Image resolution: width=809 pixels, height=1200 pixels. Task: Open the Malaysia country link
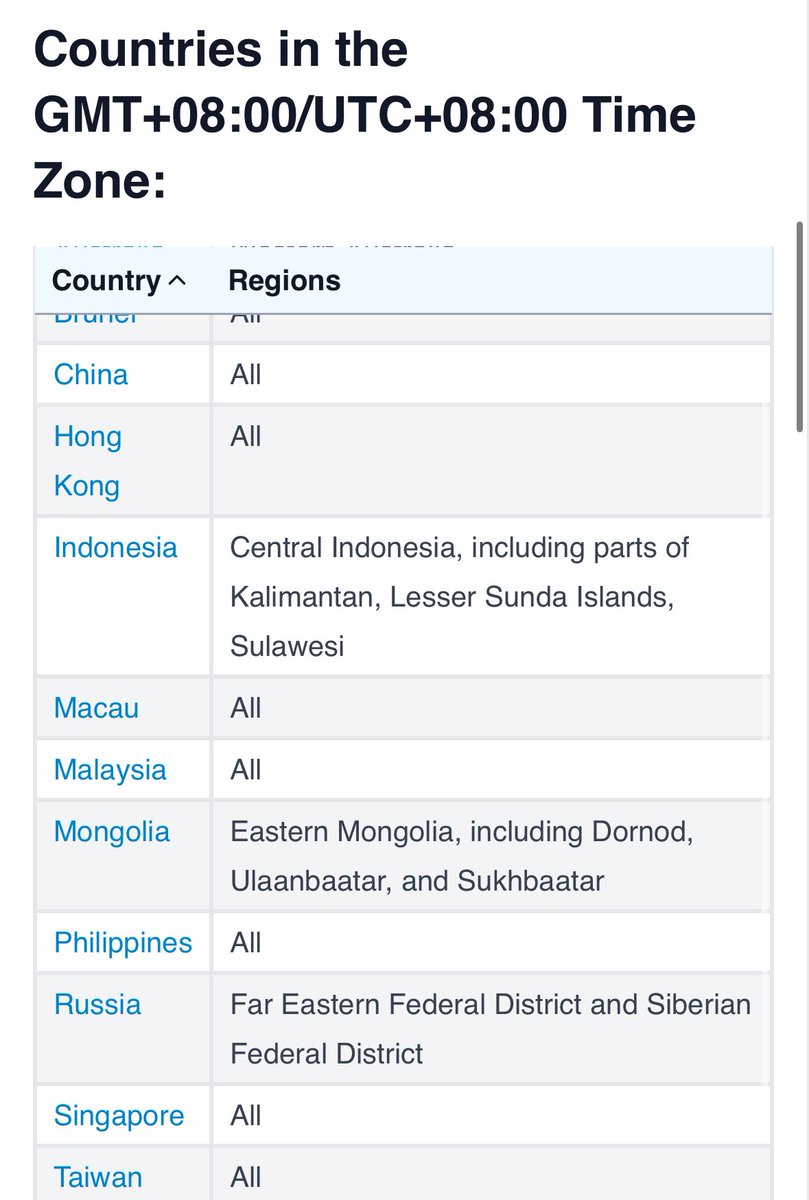tap(110, 770)
